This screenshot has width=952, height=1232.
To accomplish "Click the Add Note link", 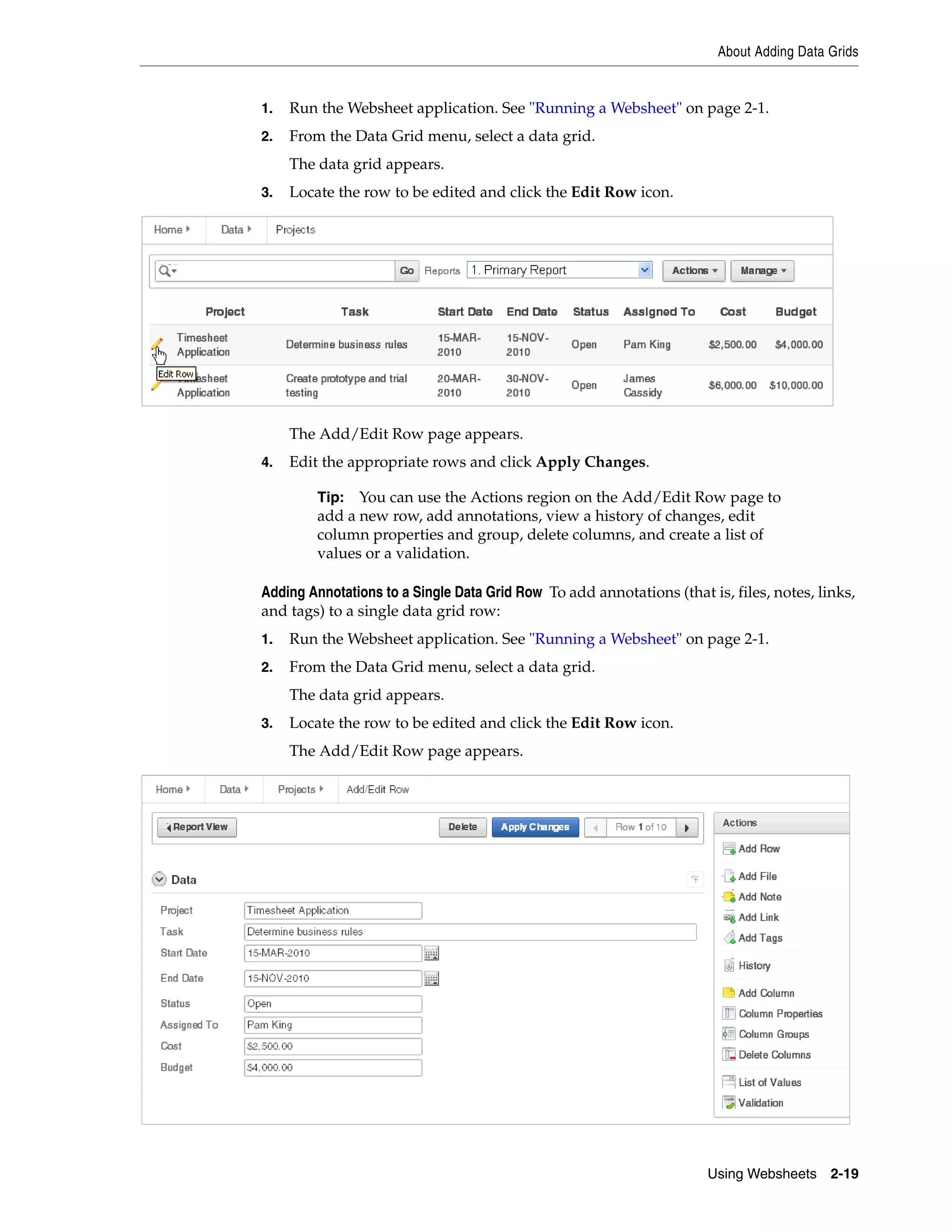I will (760, 897).
